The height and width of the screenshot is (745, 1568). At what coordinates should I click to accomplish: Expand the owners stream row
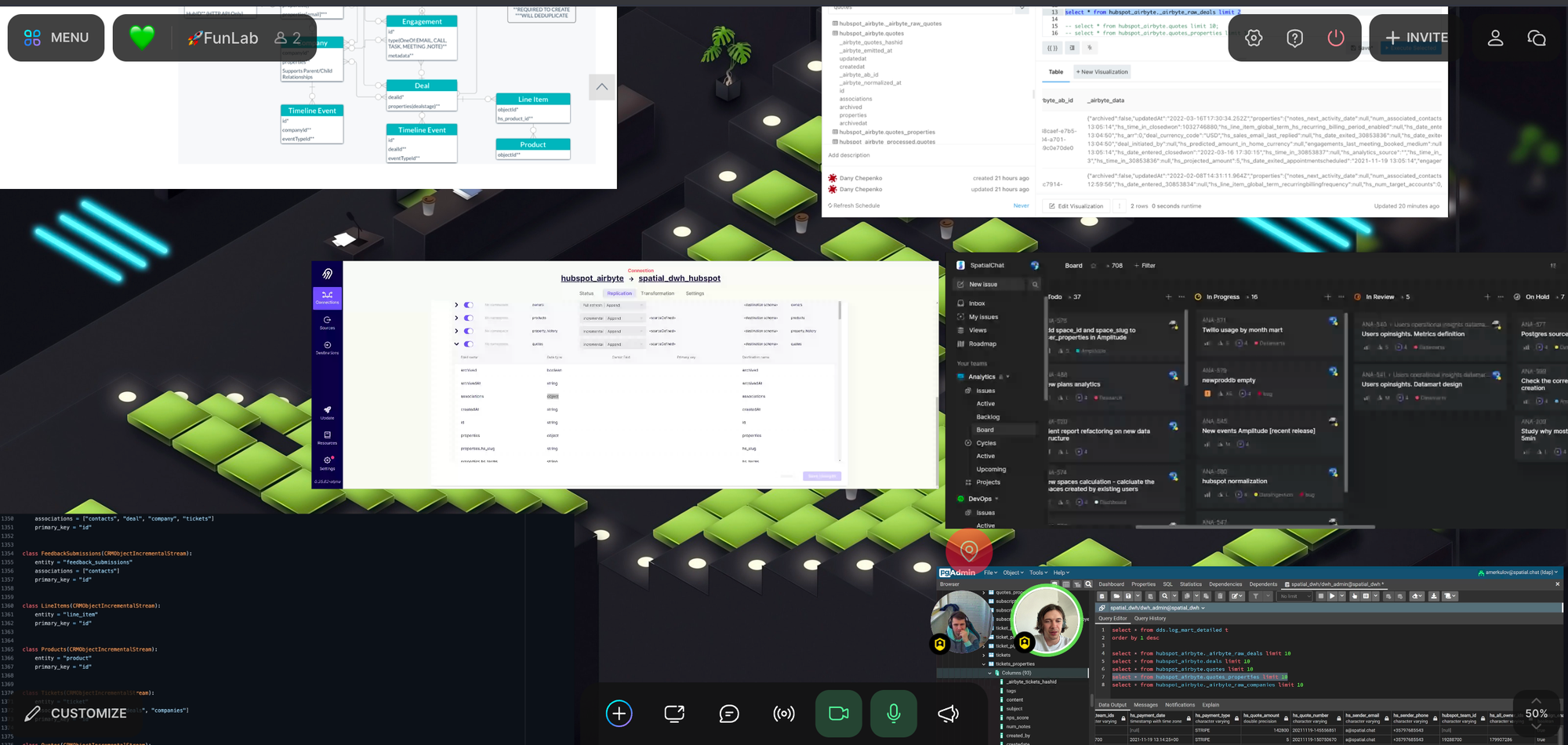456,305
